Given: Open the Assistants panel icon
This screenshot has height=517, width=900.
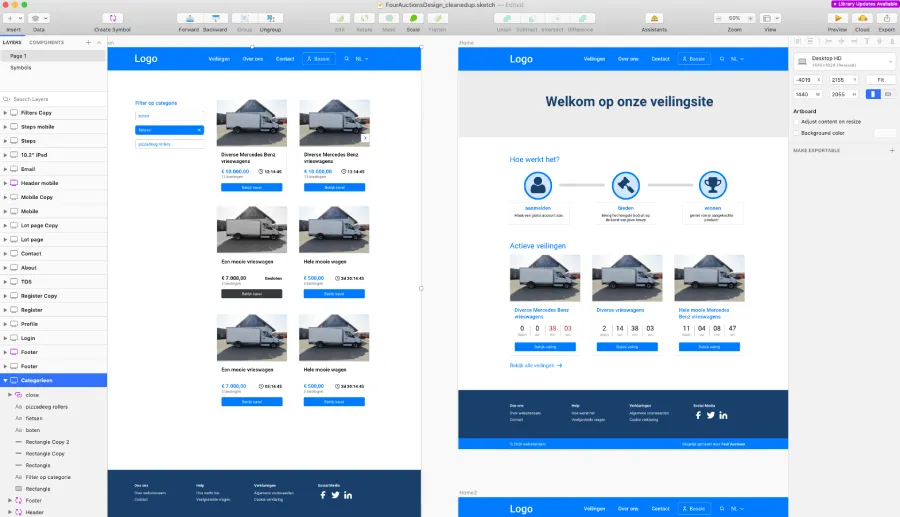Looking at the screenshot, I should (654, 18).
